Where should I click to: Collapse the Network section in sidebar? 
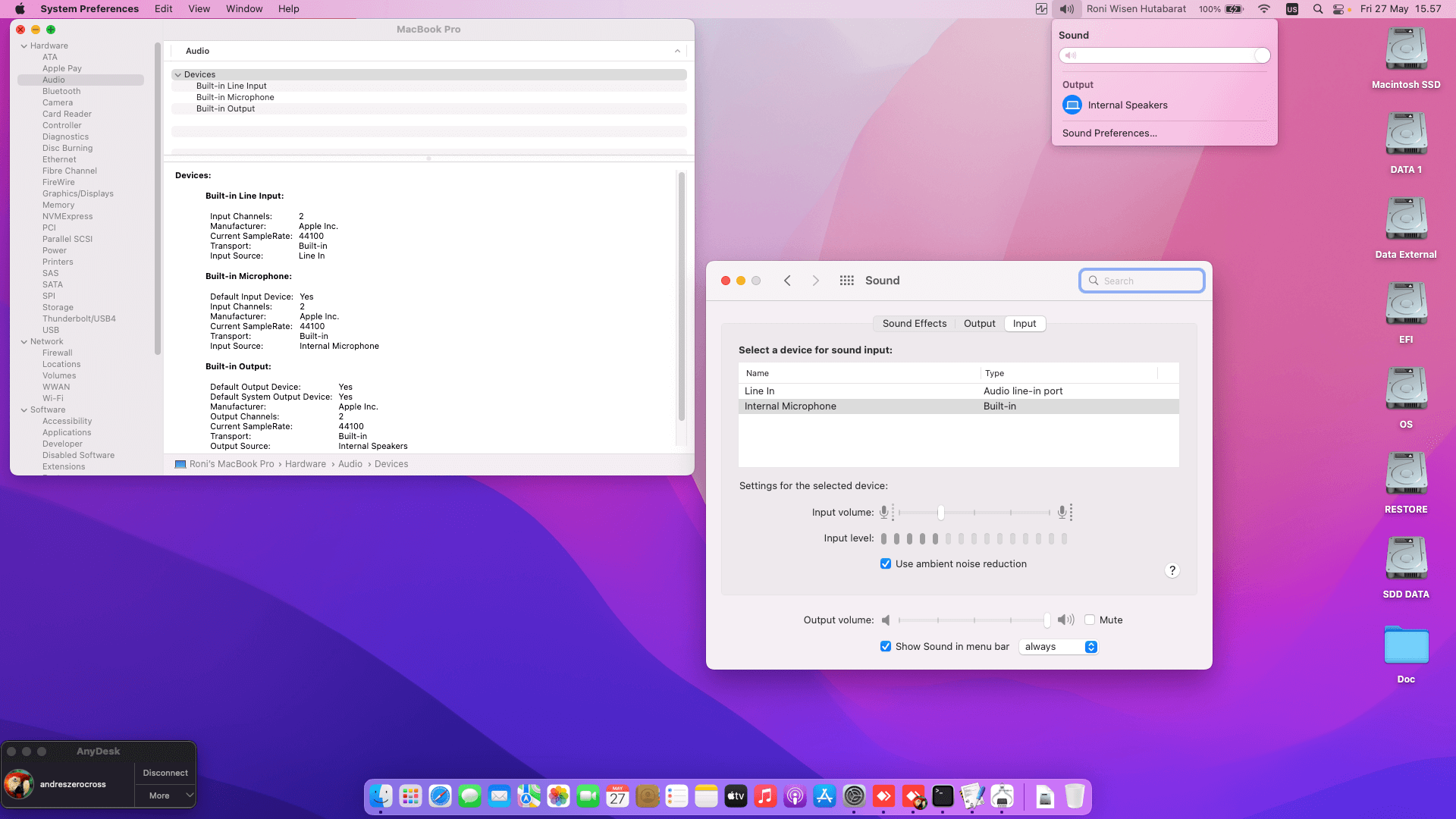pyautogui.click(x=24, y=342)
